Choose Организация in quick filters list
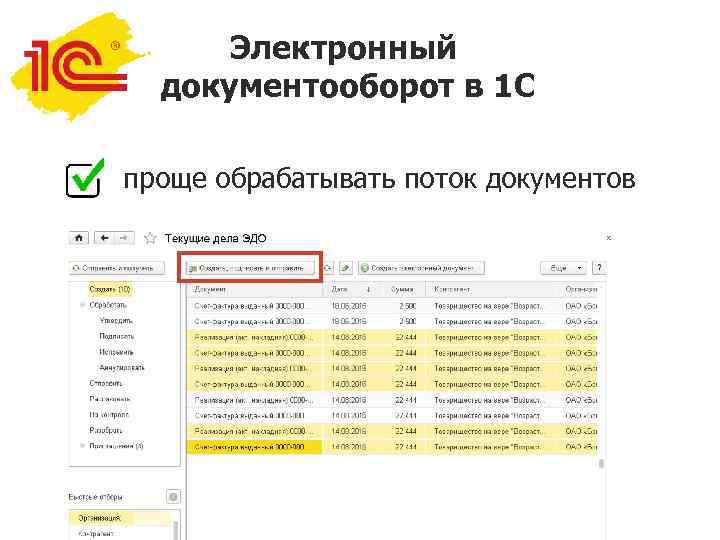The width and height of the screenshot is (720, 540). pyautogui.click(x=120, y=518)
